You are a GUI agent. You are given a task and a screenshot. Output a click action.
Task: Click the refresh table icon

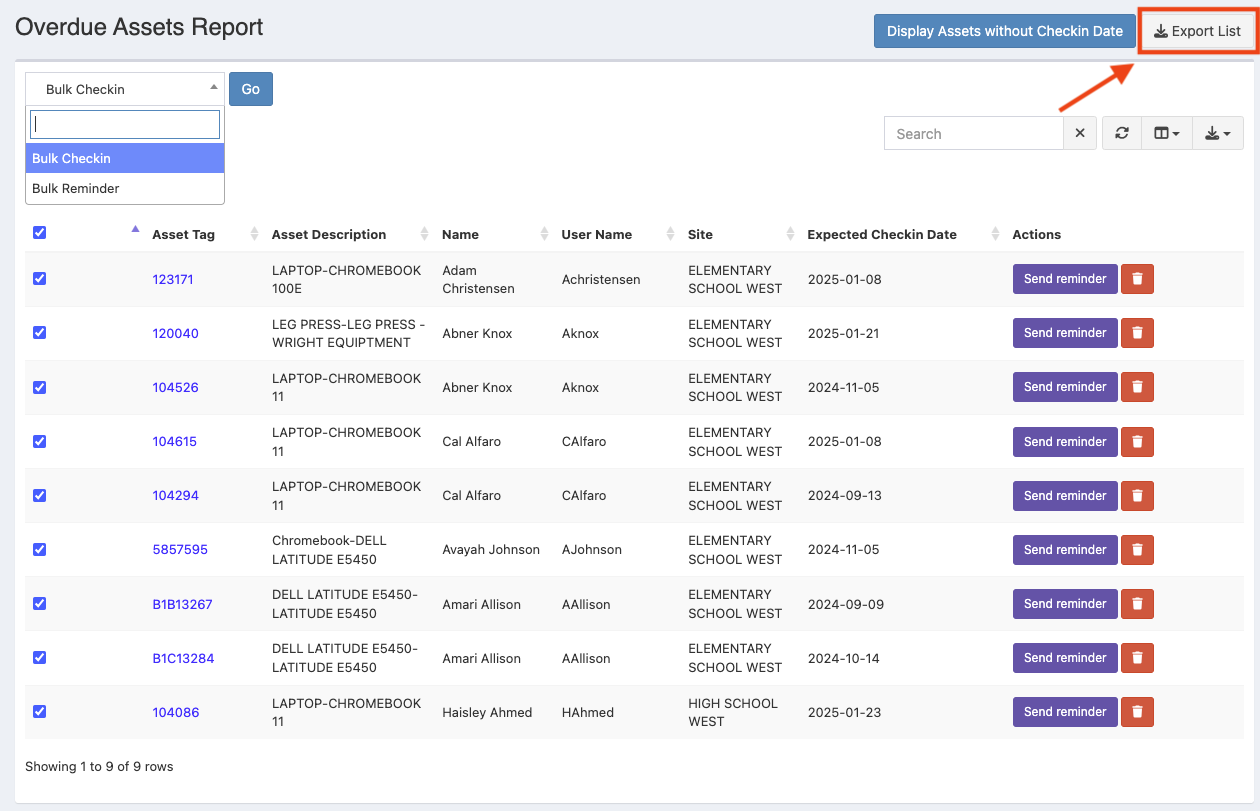(x=1122, y=134)
